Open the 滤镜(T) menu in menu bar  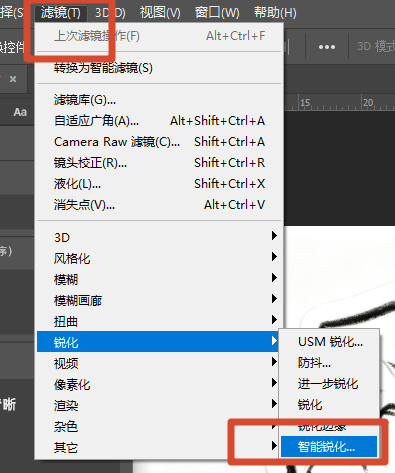(x=61, y=13)
